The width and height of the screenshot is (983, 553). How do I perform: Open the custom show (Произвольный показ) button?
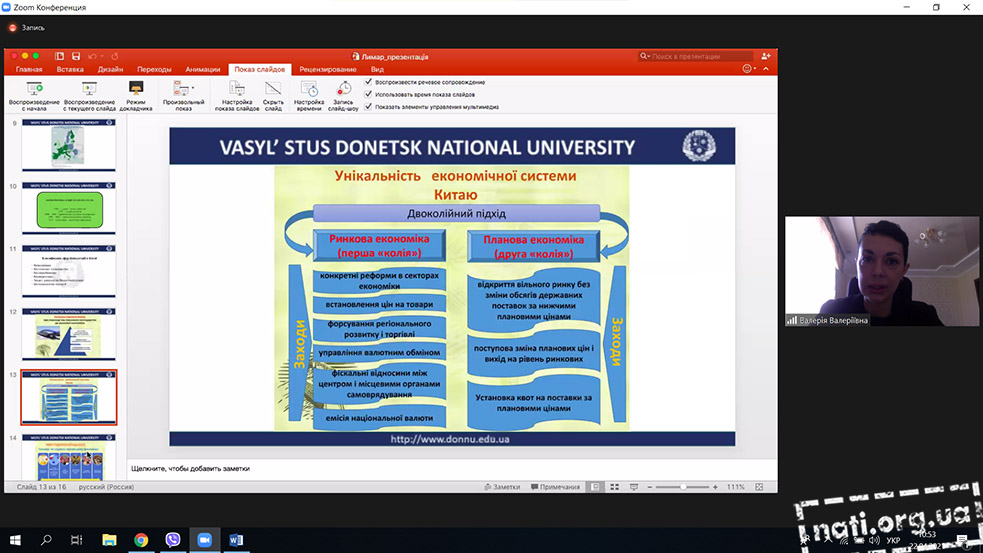click(x=183, y=95)
